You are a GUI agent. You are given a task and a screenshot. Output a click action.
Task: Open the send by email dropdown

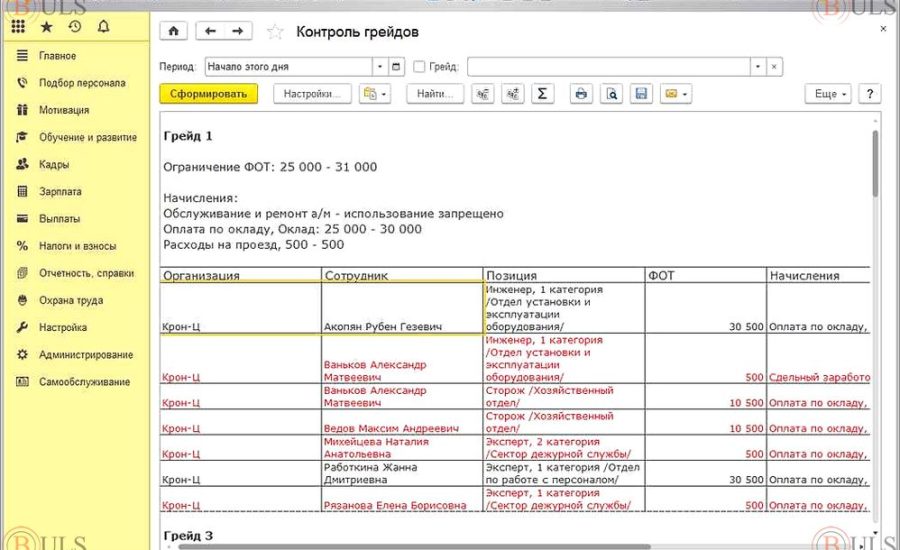[676, 94]
